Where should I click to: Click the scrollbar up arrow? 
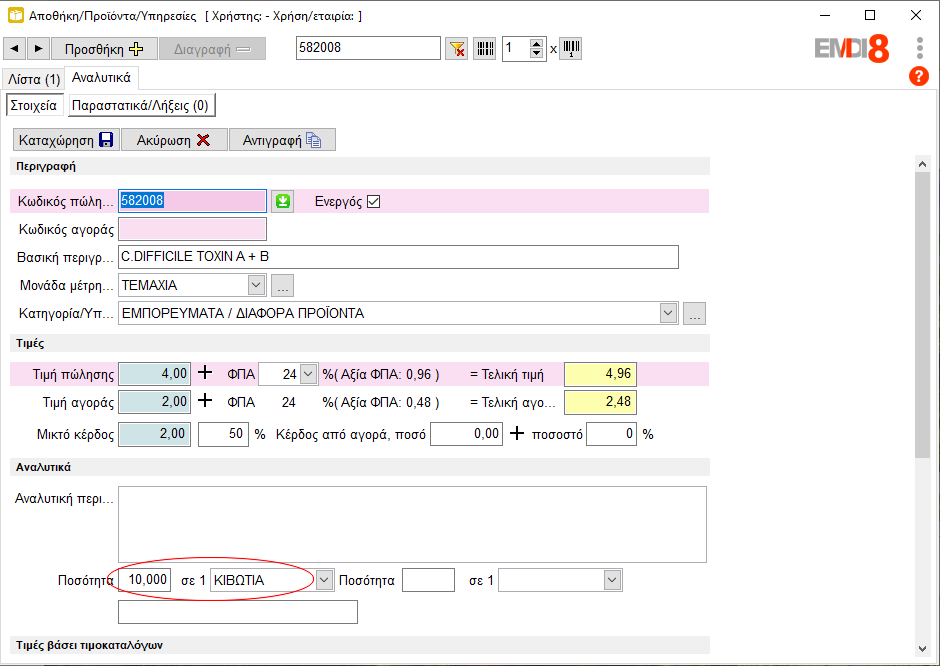click(922, 164)
